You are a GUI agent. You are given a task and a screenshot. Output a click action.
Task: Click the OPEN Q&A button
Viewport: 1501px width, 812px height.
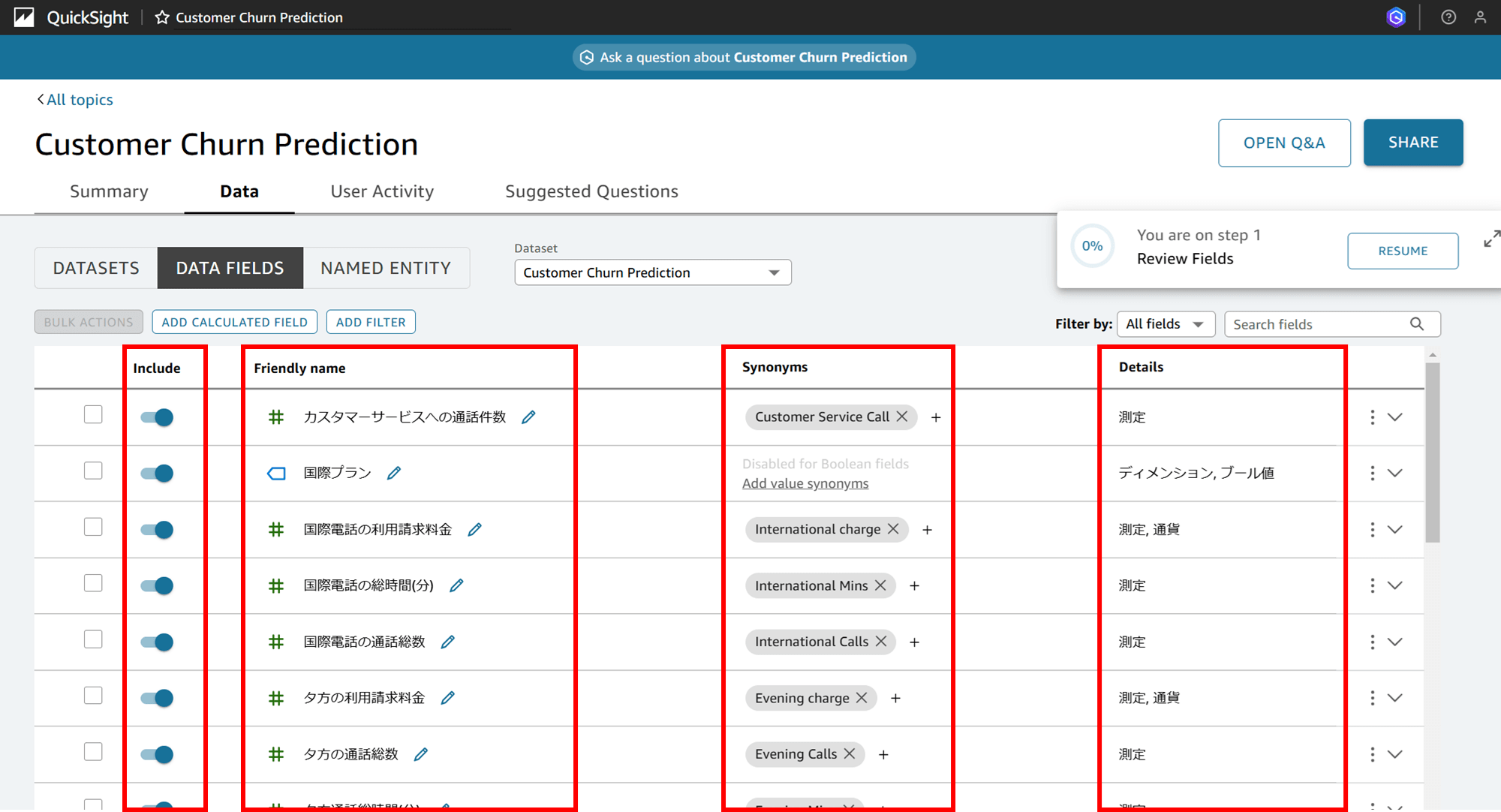[x=1285, y=141]
